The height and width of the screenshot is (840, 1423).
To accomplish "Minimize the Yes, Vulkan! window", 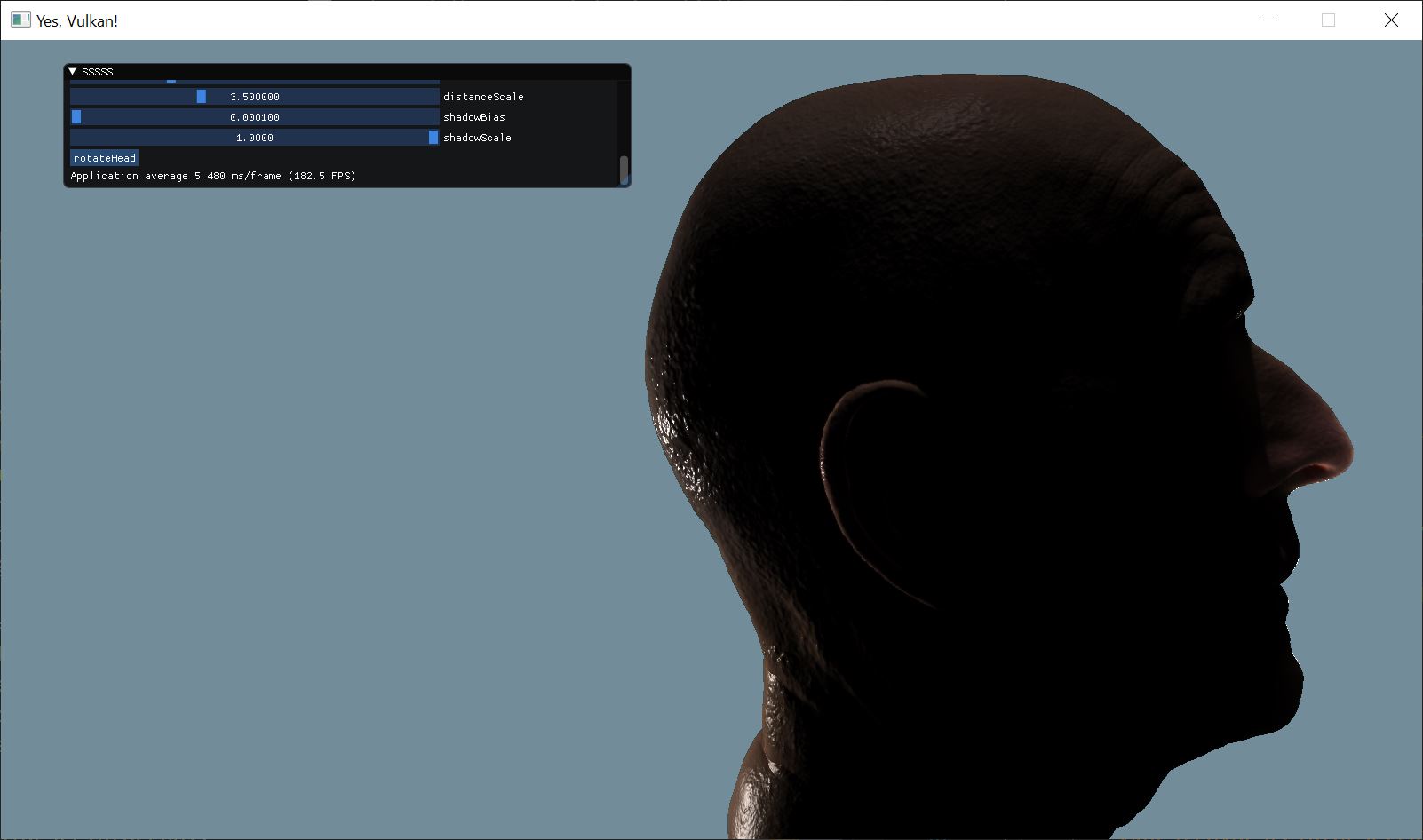I will click(x=1268, y=20).
